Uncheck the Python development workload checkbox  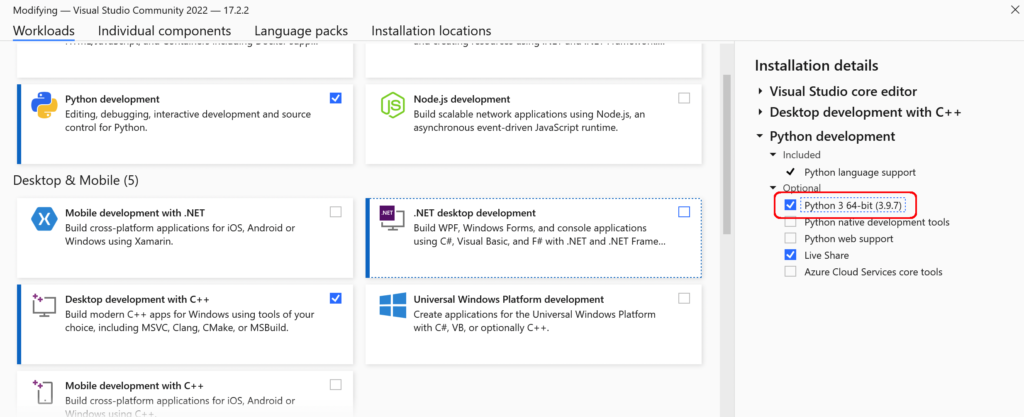tap(336, 98)
